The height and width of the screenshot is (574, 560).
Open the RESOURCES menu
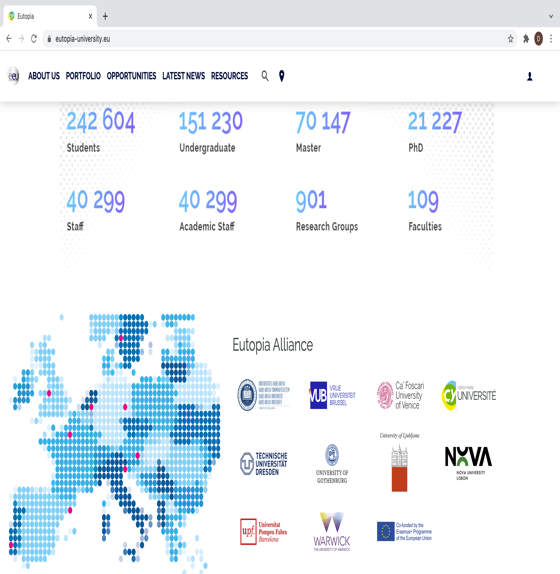[x=229, y=76]
